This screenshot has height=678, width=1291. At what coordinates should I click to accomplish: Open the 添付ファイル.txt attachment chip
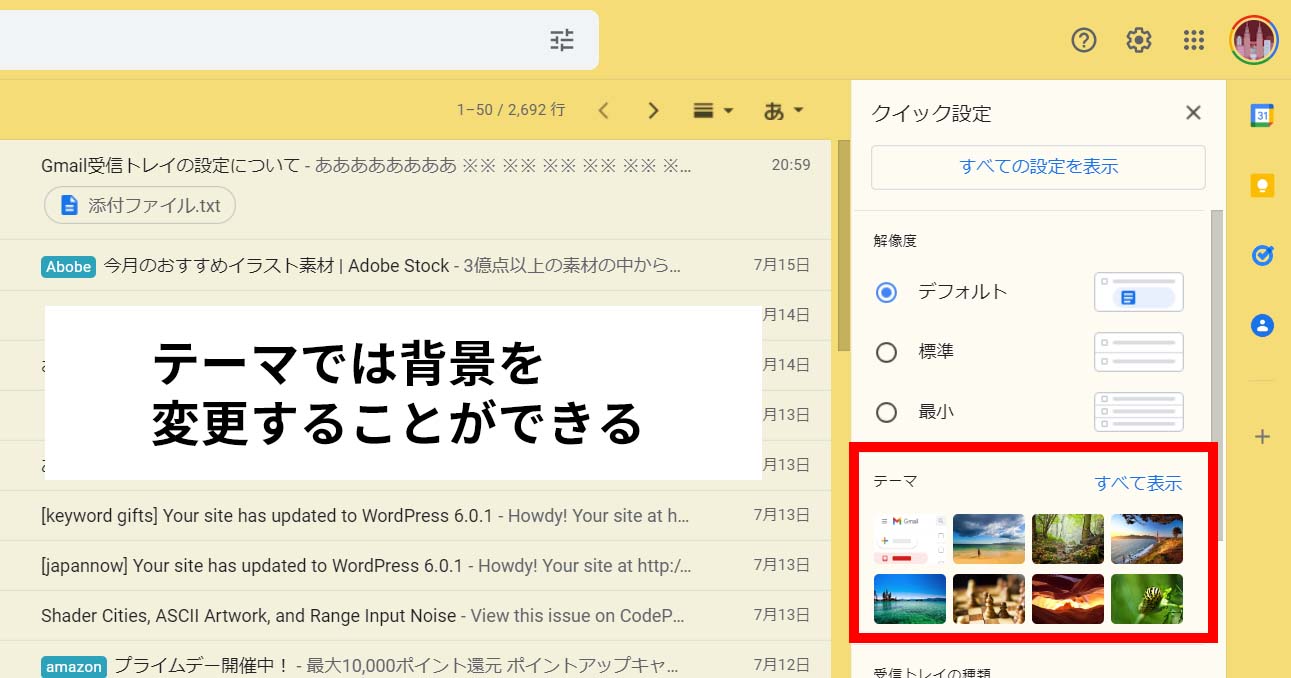(x=140, y=205)
